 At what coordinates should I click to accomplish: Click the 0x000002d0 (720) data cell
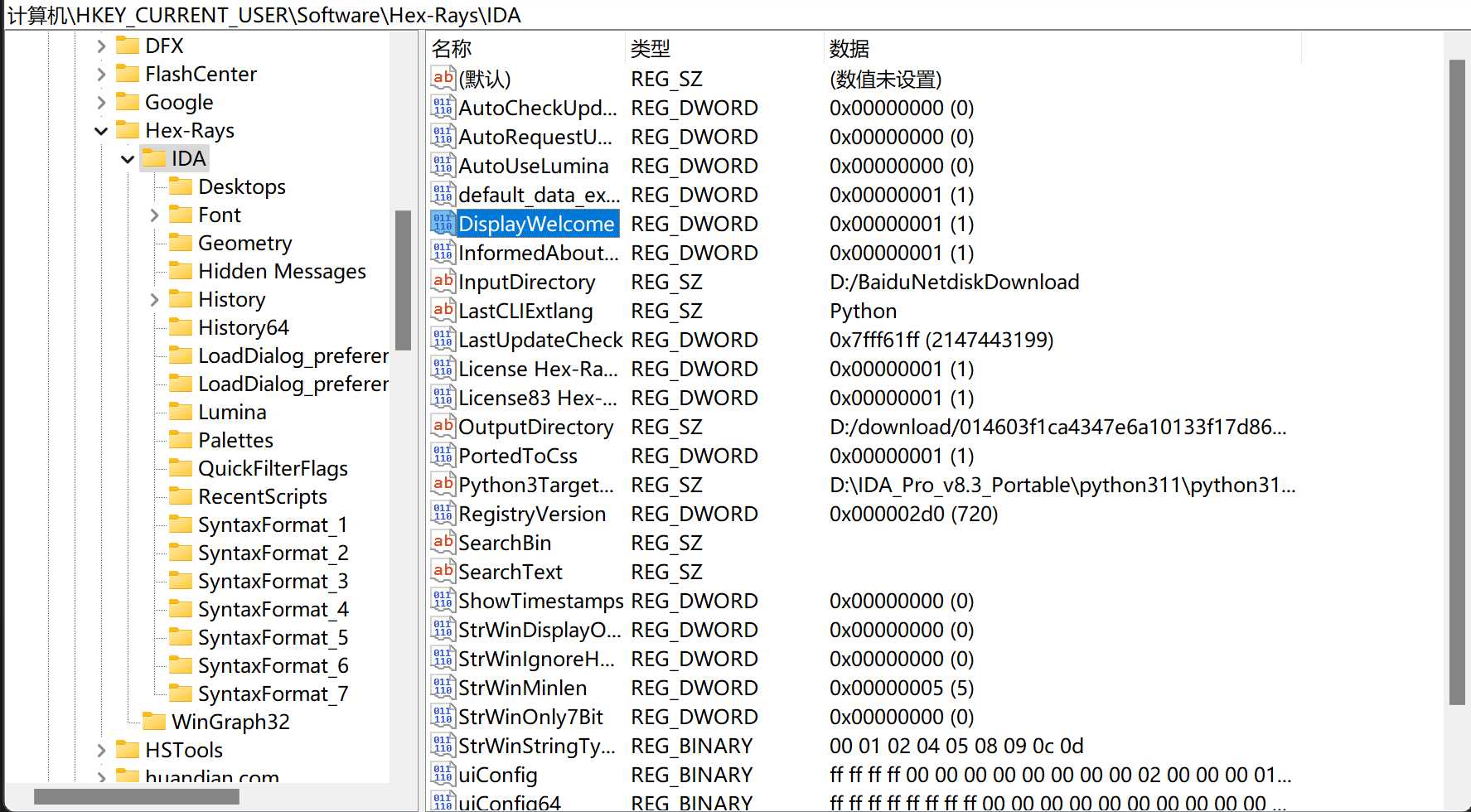pos(913,514)
